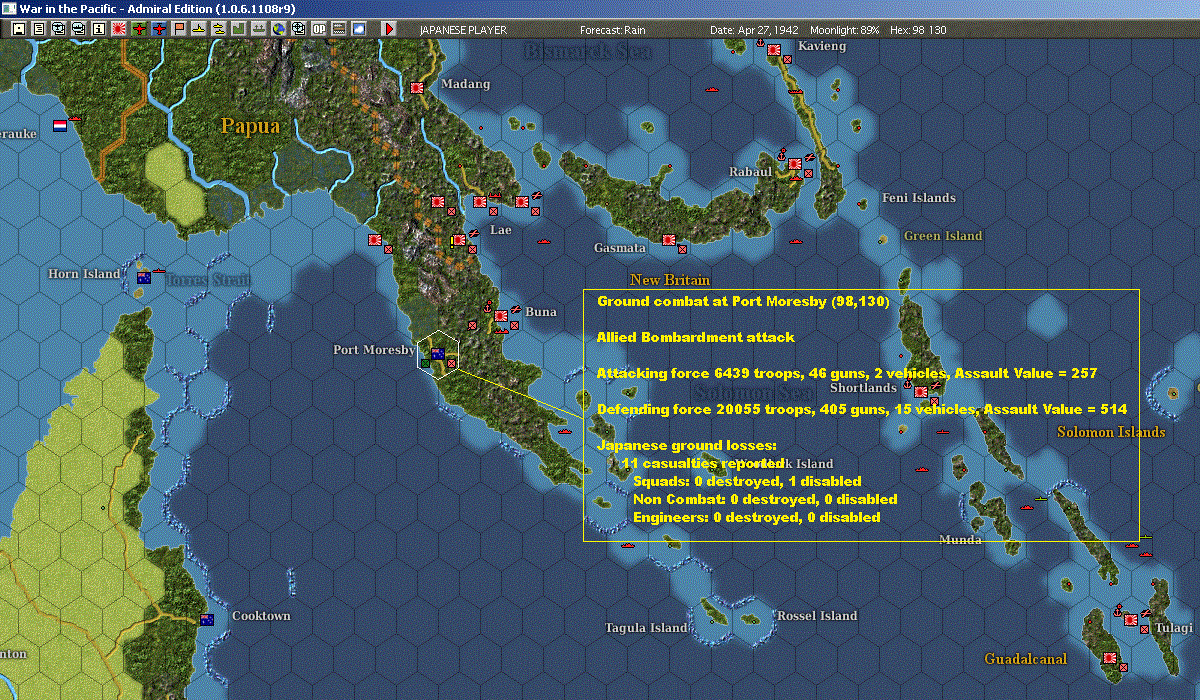This screenshot has height=700, width=1200.
Task: Select the Japanese flag unit at Tulagi
Action: (x=1130, y=620)
